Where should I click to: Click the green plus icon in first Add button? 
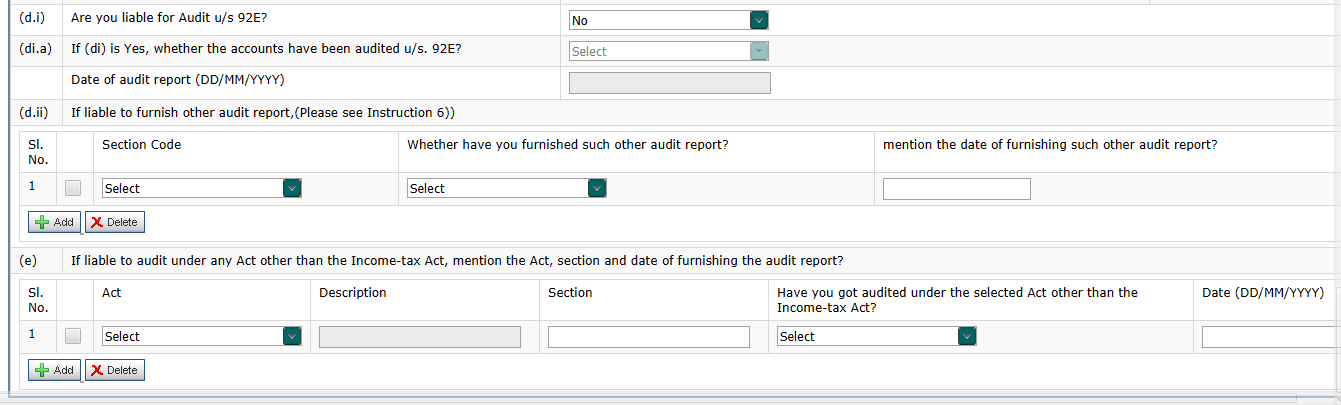(x=41, y=222)
